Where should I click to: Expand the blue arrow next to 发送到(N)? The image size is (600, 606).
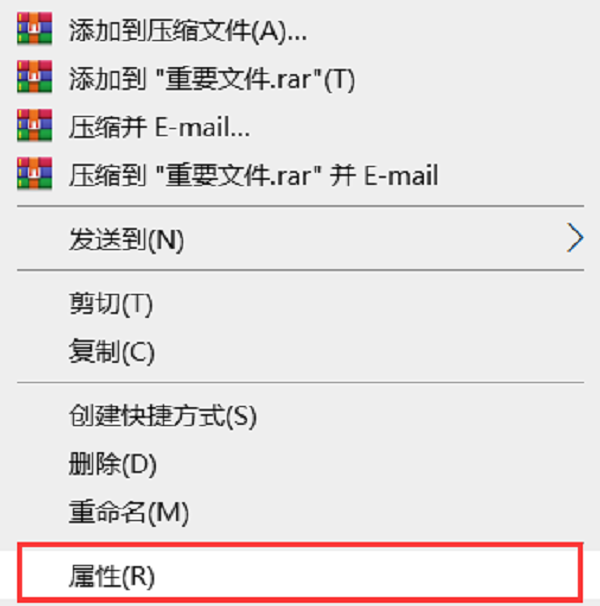575,238
